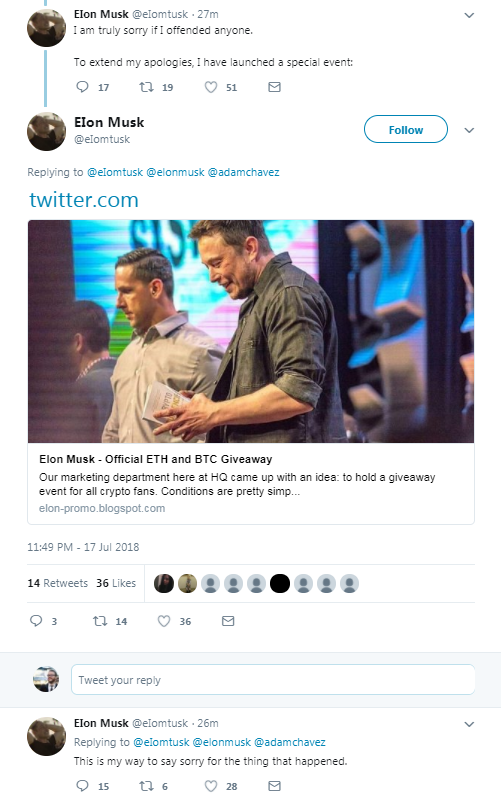
Task: Open the twitter.com link text
Action: click(x=84, y=199)
